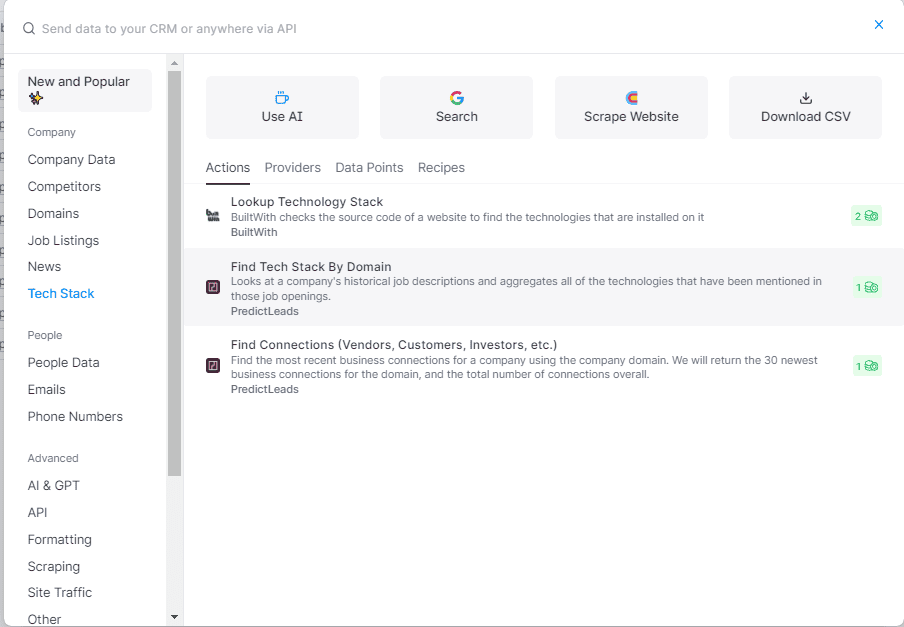Open the Use AI card
Viewport: 904px width, 627px height.
pos(282,108)
